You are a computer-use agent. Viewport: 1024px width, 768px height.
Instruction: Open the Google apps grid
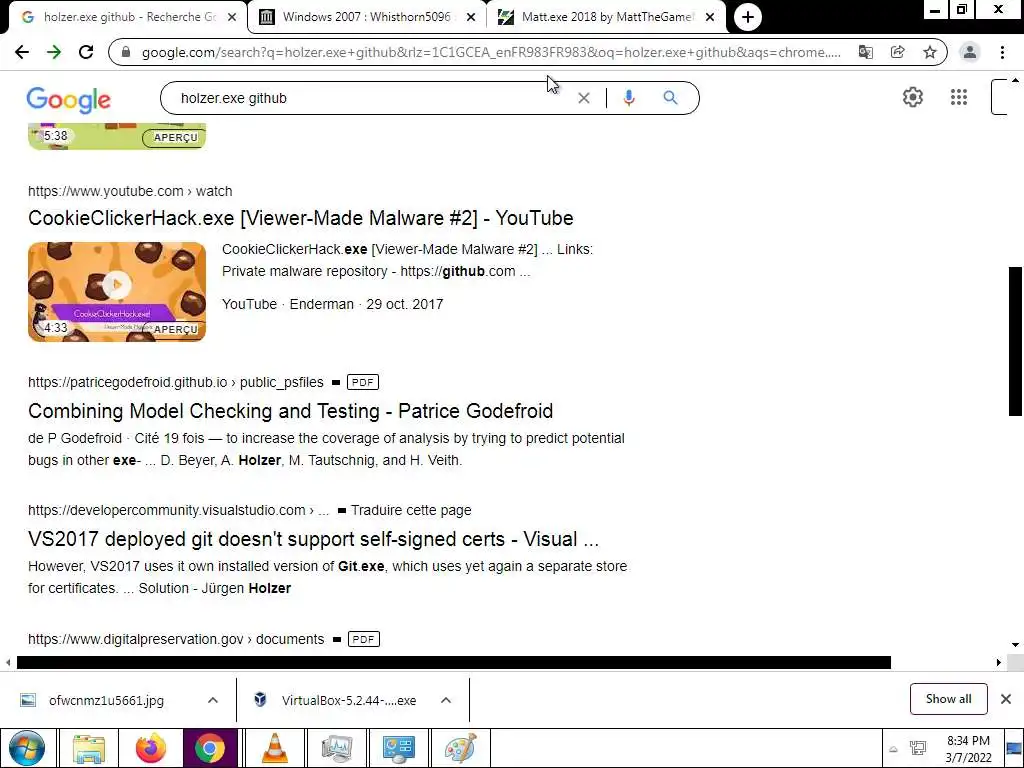click(959, 97)
